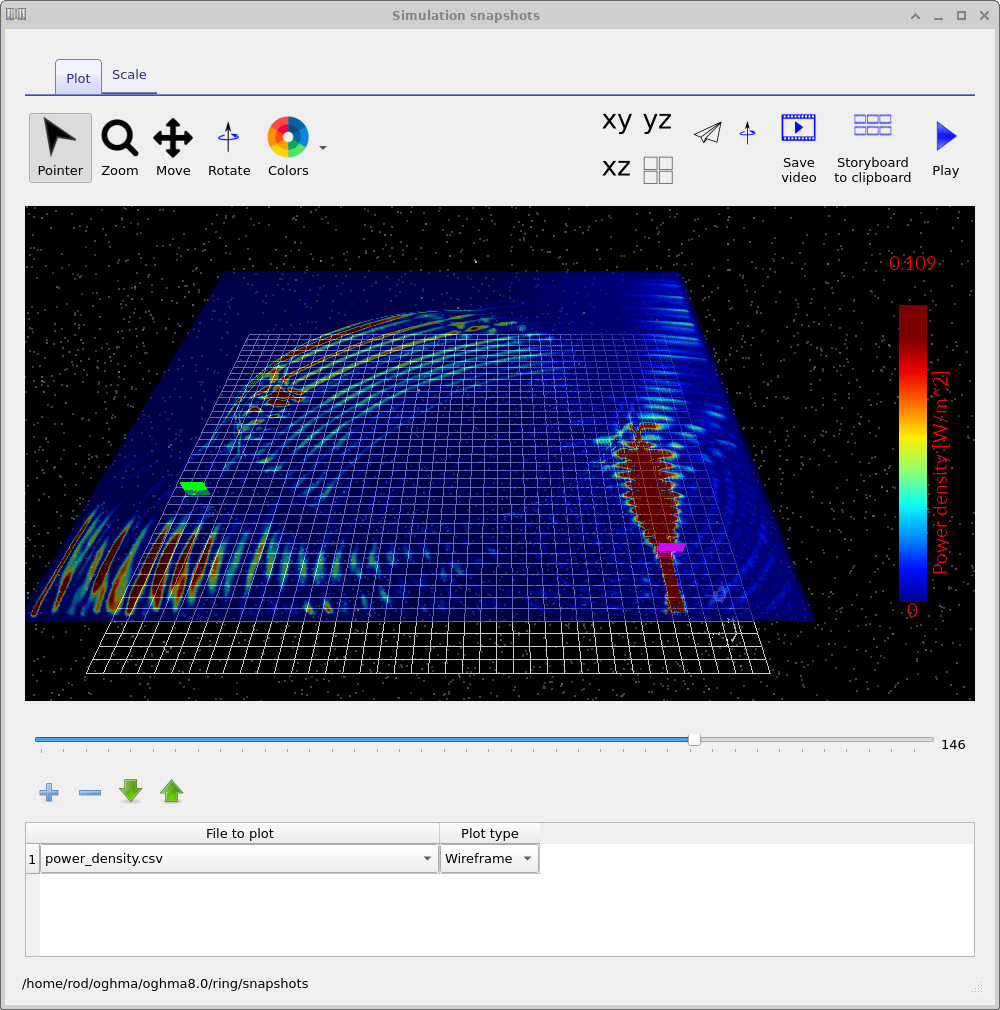
Task: Select the Pointer tool
Action: click(x=60, y=147)
